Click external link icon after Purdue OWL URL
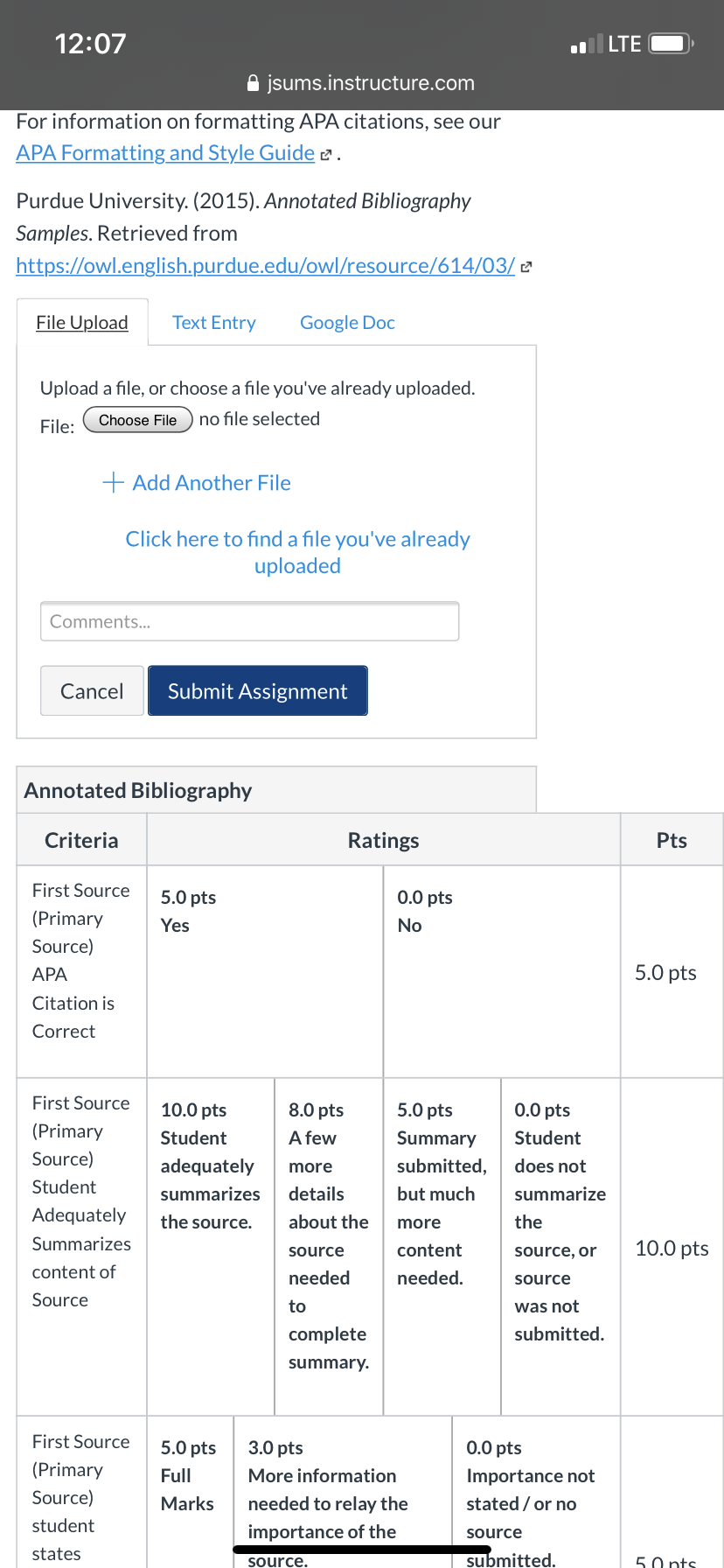The image size is (724, 1568). pyautogui.click(x=526, y=267)
